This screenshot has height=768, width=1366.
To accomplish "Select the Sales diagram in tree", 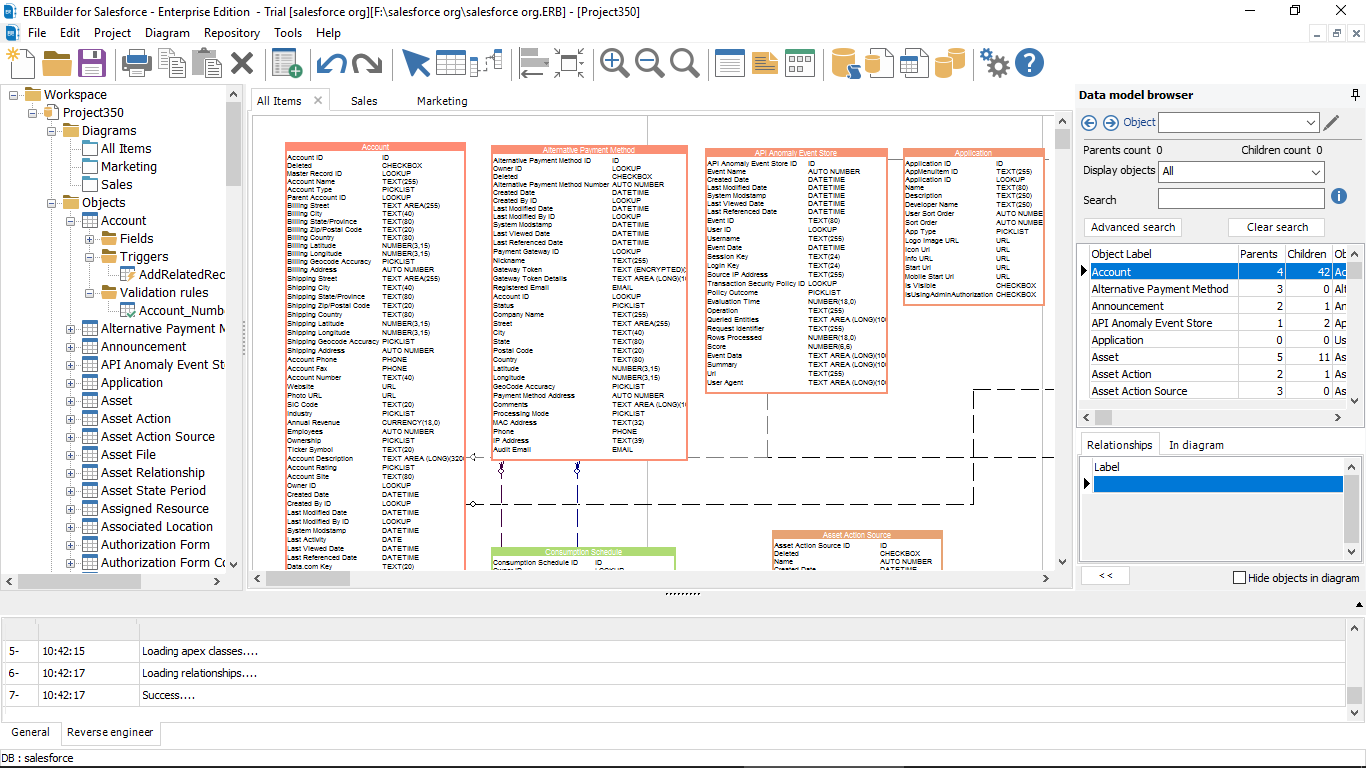I will click(116, 185).
